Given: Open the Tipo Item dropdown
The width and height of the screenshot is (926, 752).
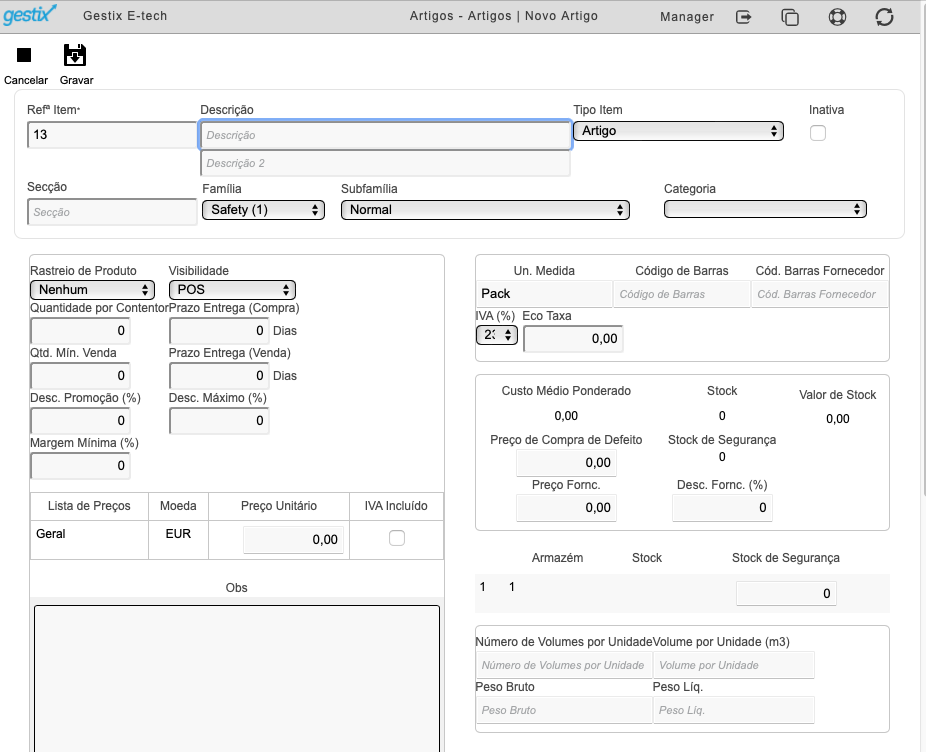Looking at the screenshot, I should tap(679, 131).
